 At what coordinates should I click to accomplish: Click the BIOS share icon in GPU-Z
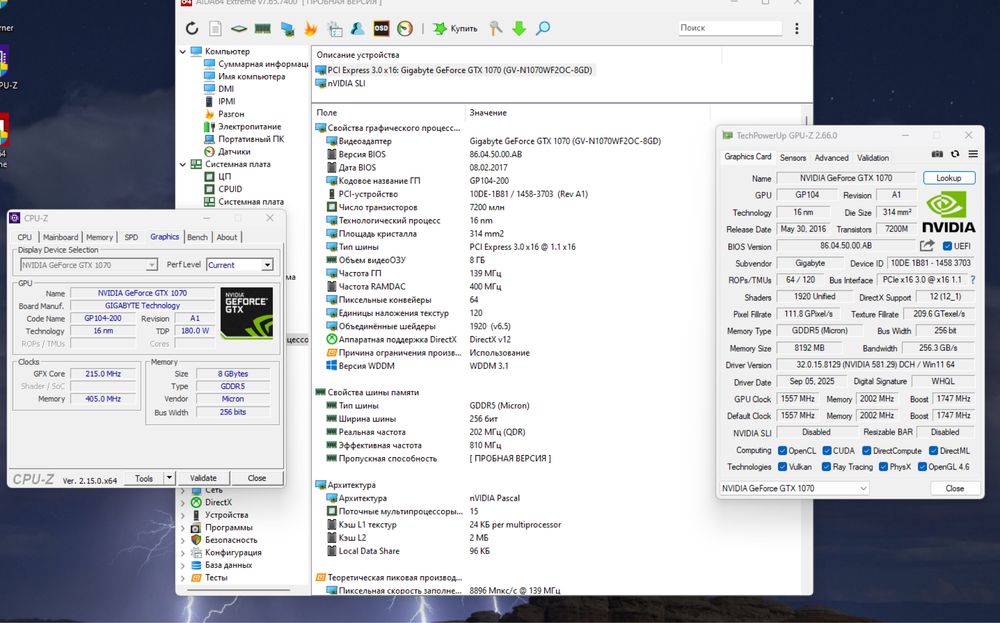pos(927,246)
